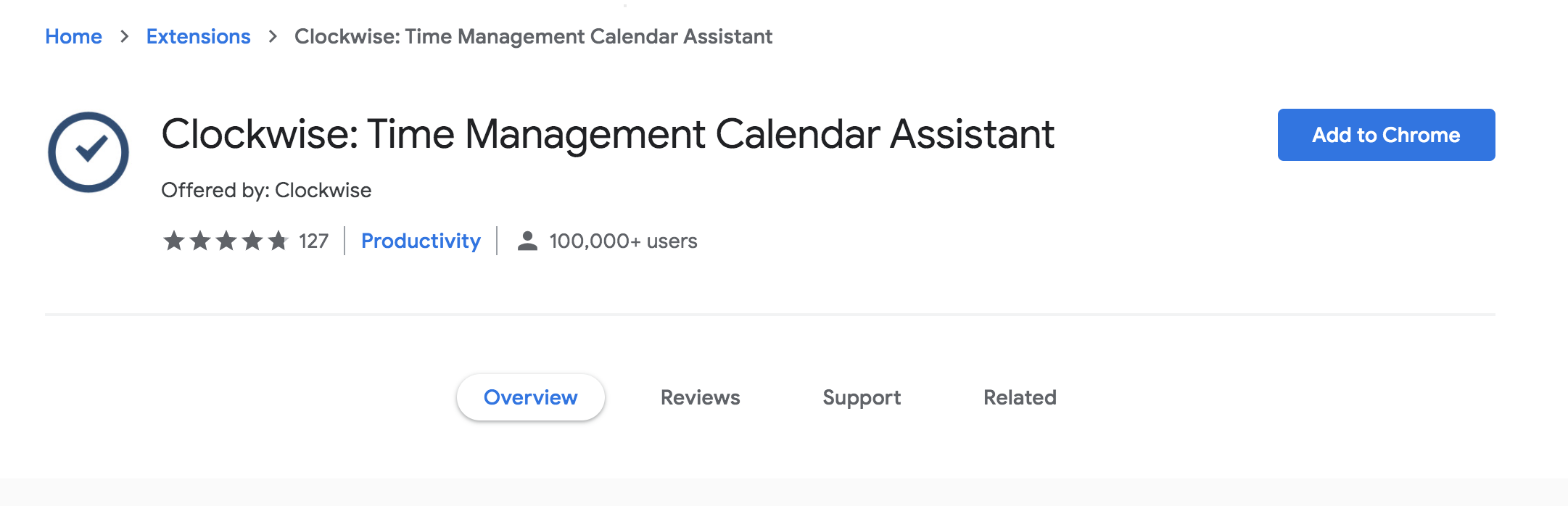Navigate to the Extensions breadcrumb link

[x=198, y=36]
